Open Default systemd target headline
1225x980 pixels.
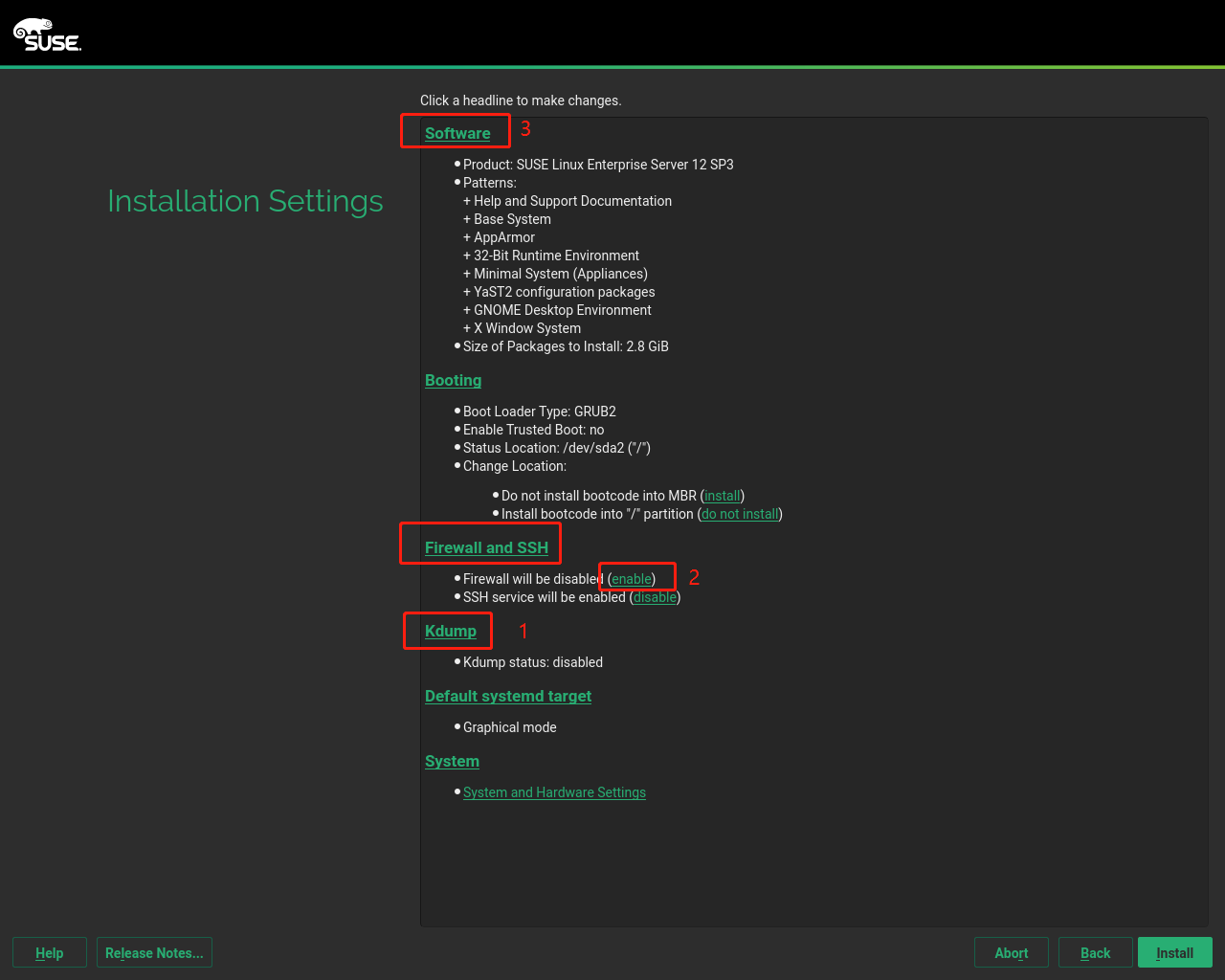point(508,696)
